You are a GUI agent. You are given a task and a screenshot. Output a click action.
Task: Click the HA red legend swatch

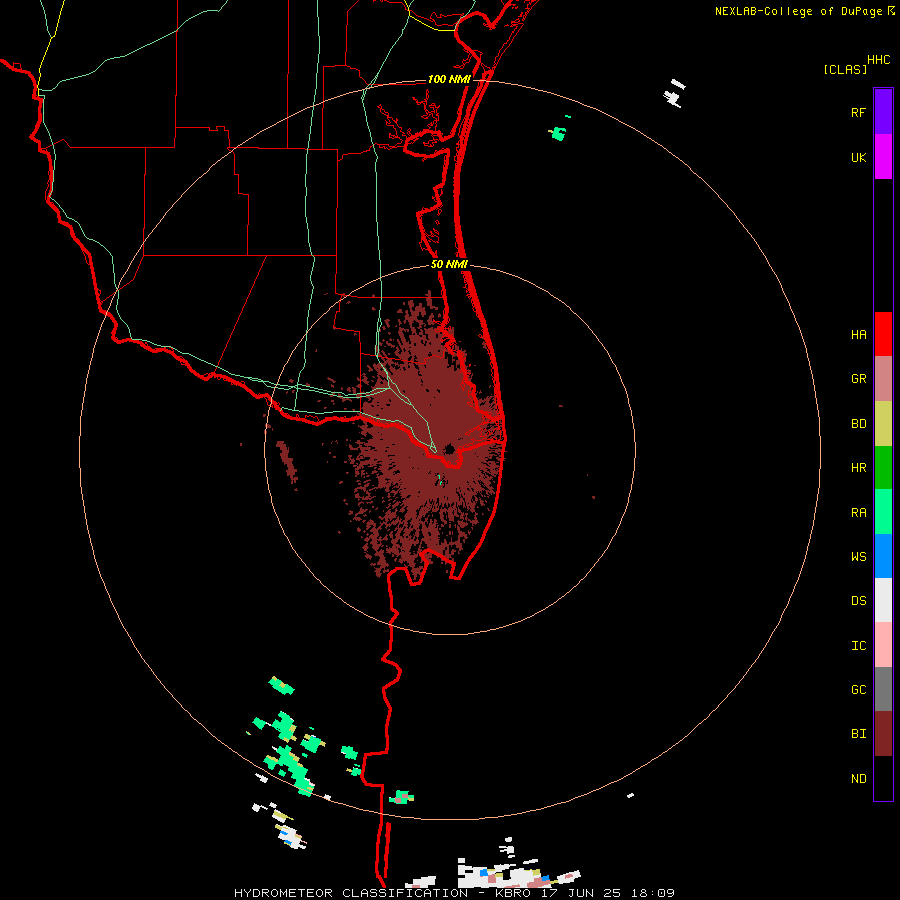[883, 334]
